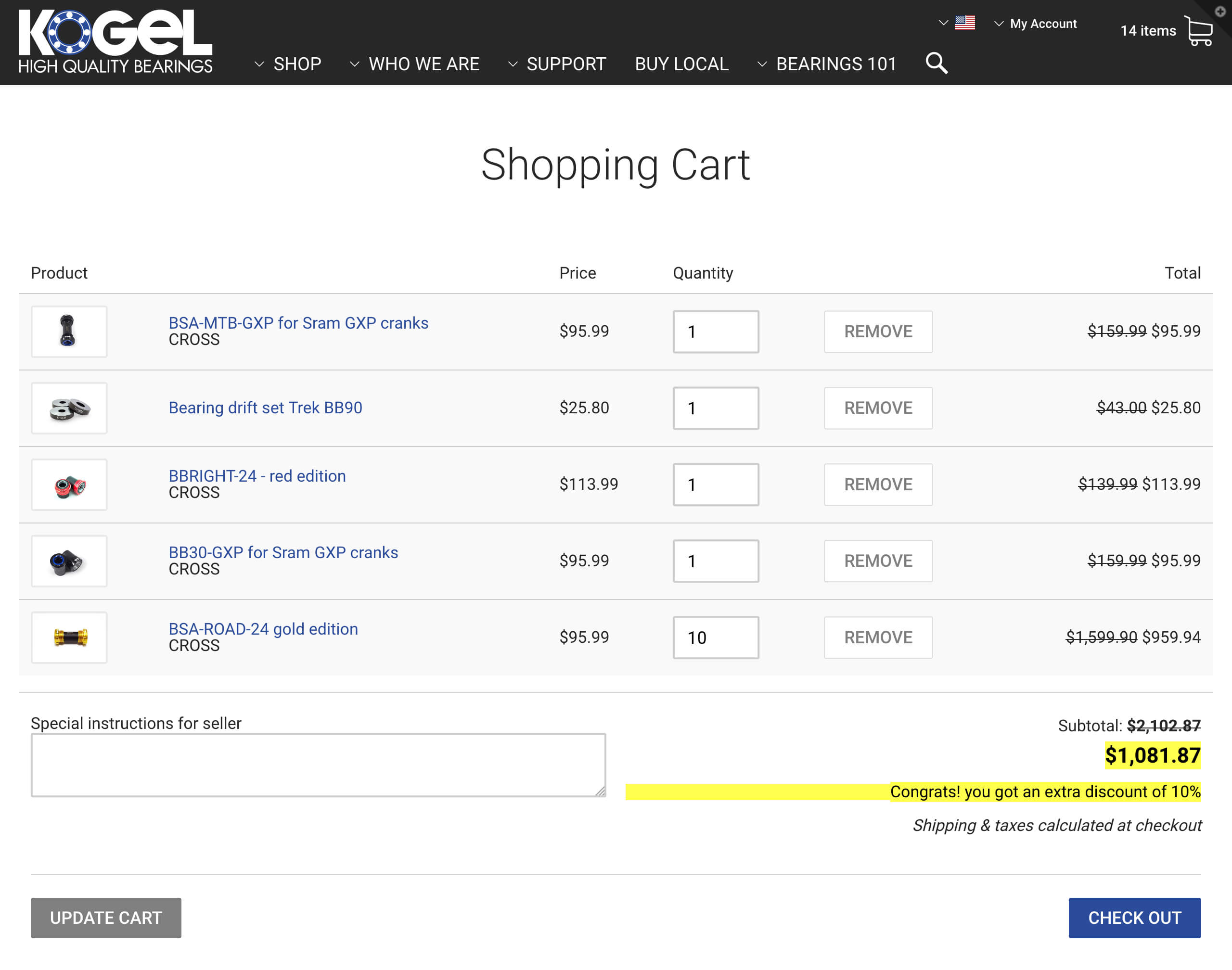
Task: Click the special instructions text area
Action: coord(318,765)
